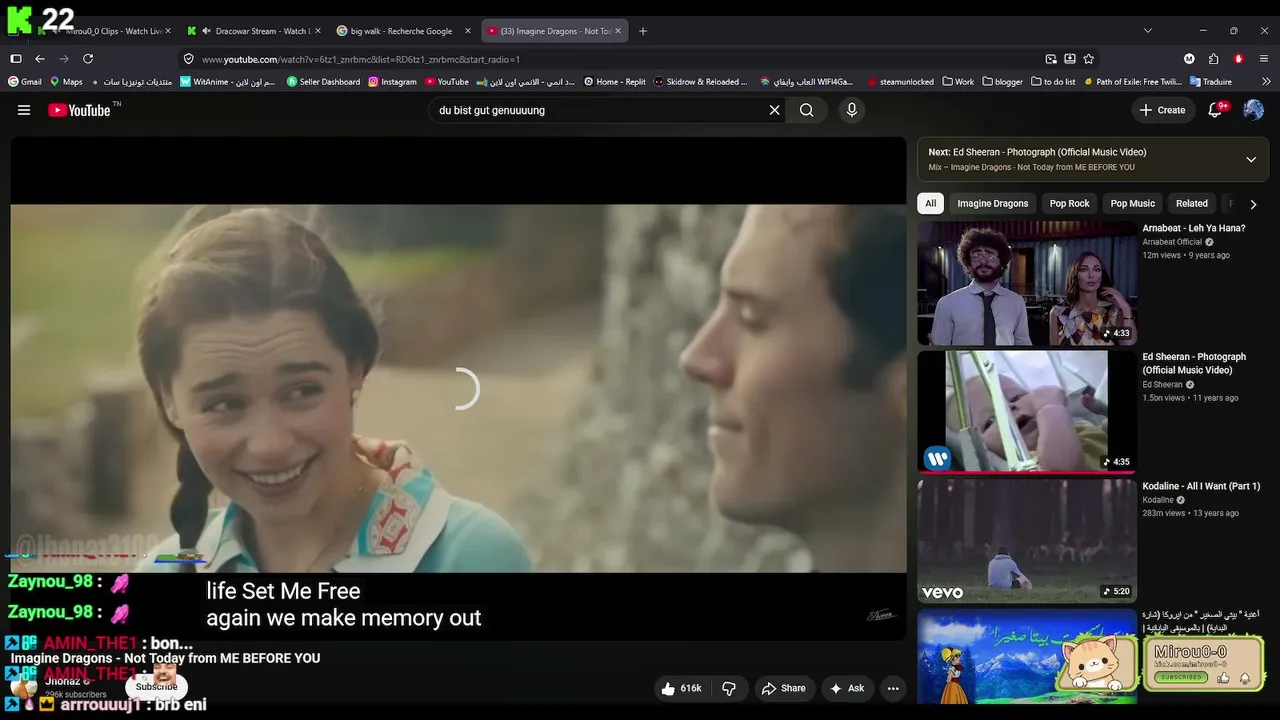Open the Work bookmarks folder
1280x720 pixels.
pos(958,82)
